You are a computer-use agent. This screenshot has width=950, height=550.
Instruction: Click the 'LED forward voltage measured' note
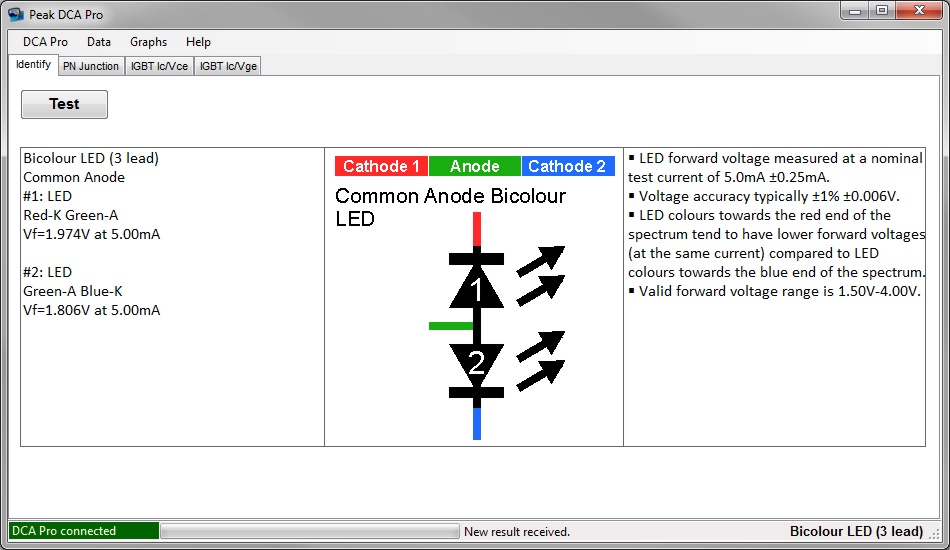point(776,168)
